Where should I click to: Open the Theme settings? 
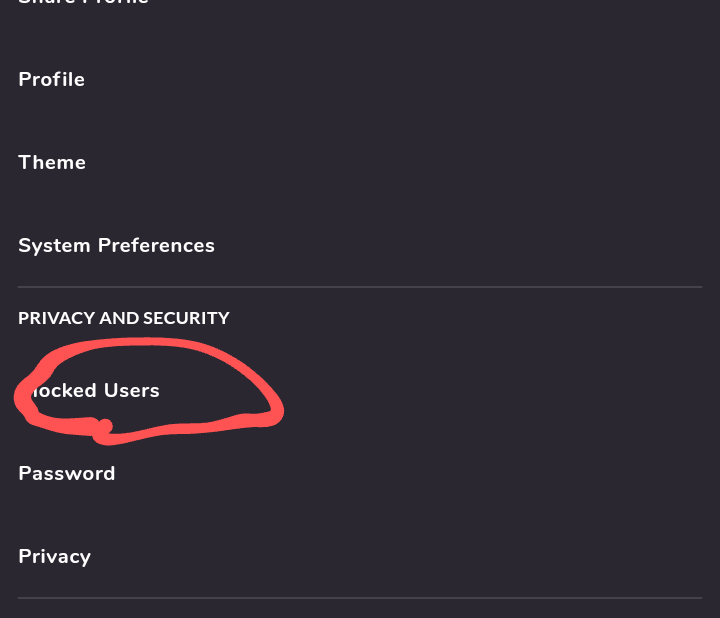(x=52, y=163)
